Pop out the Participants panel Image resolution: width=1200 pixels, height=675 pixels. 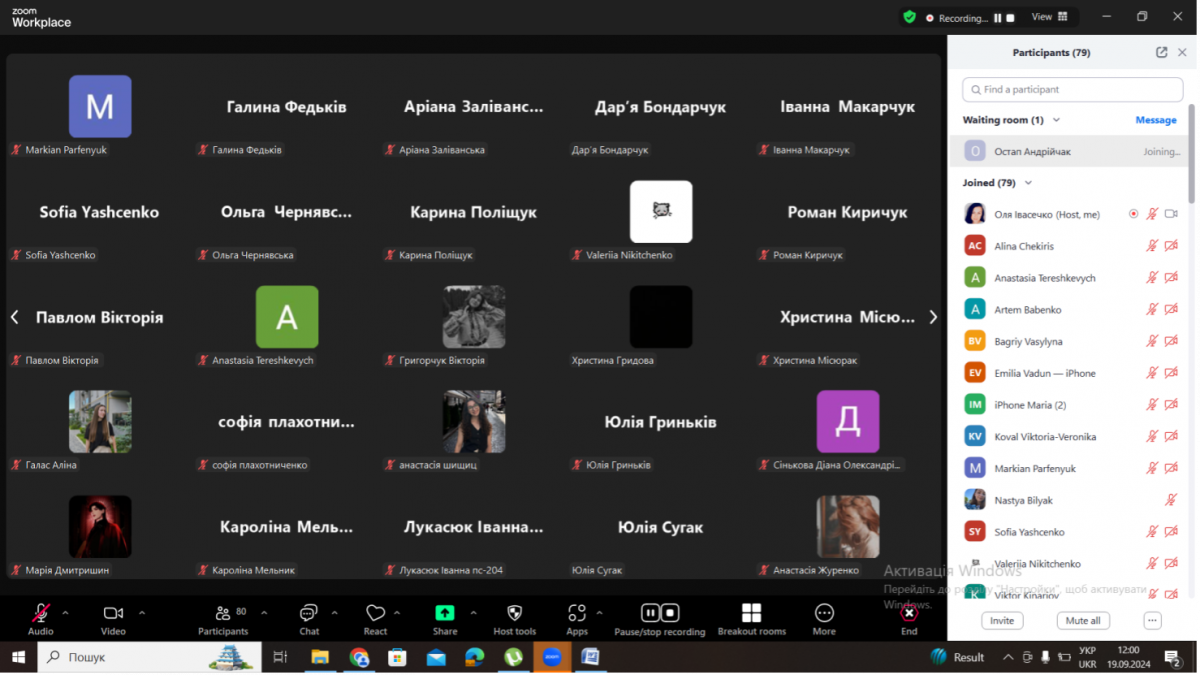click(1161, 53)
